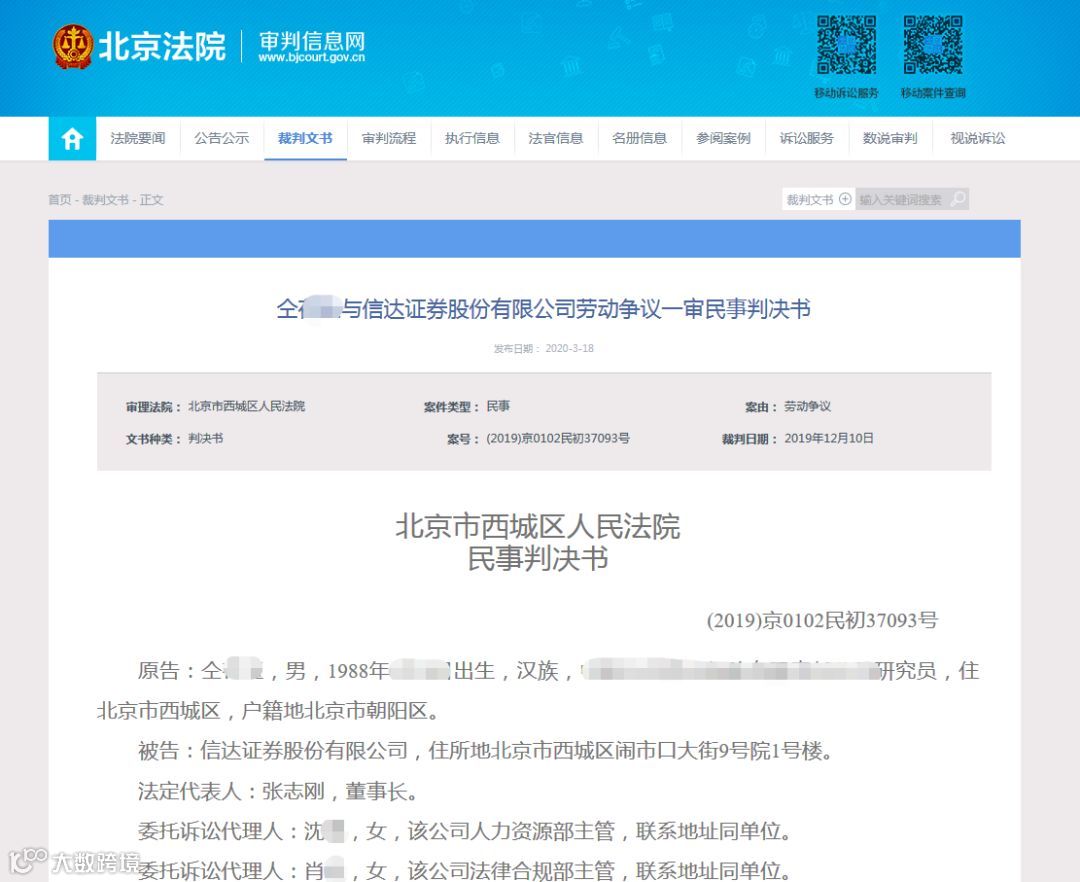Click the Beijing Court emblem logo

tap(72, 47)
